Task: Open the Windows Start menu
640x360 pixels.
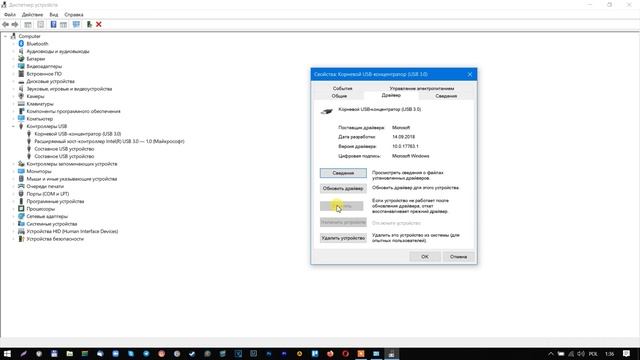Action: (7, 353)
